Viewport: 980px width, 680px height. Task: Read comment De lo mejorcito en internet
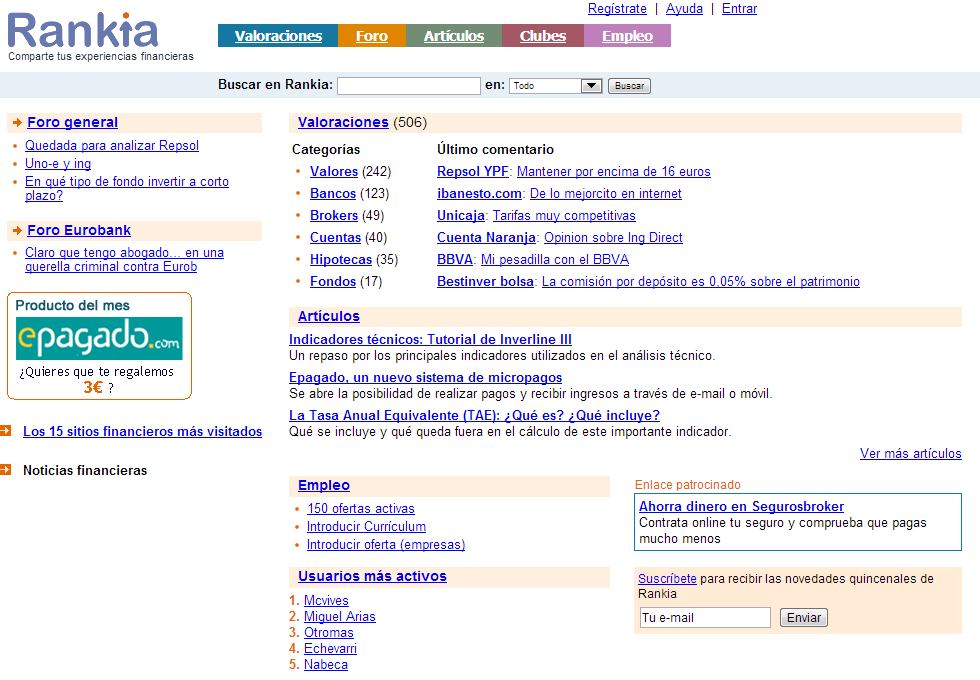click(x=606, y=194)
